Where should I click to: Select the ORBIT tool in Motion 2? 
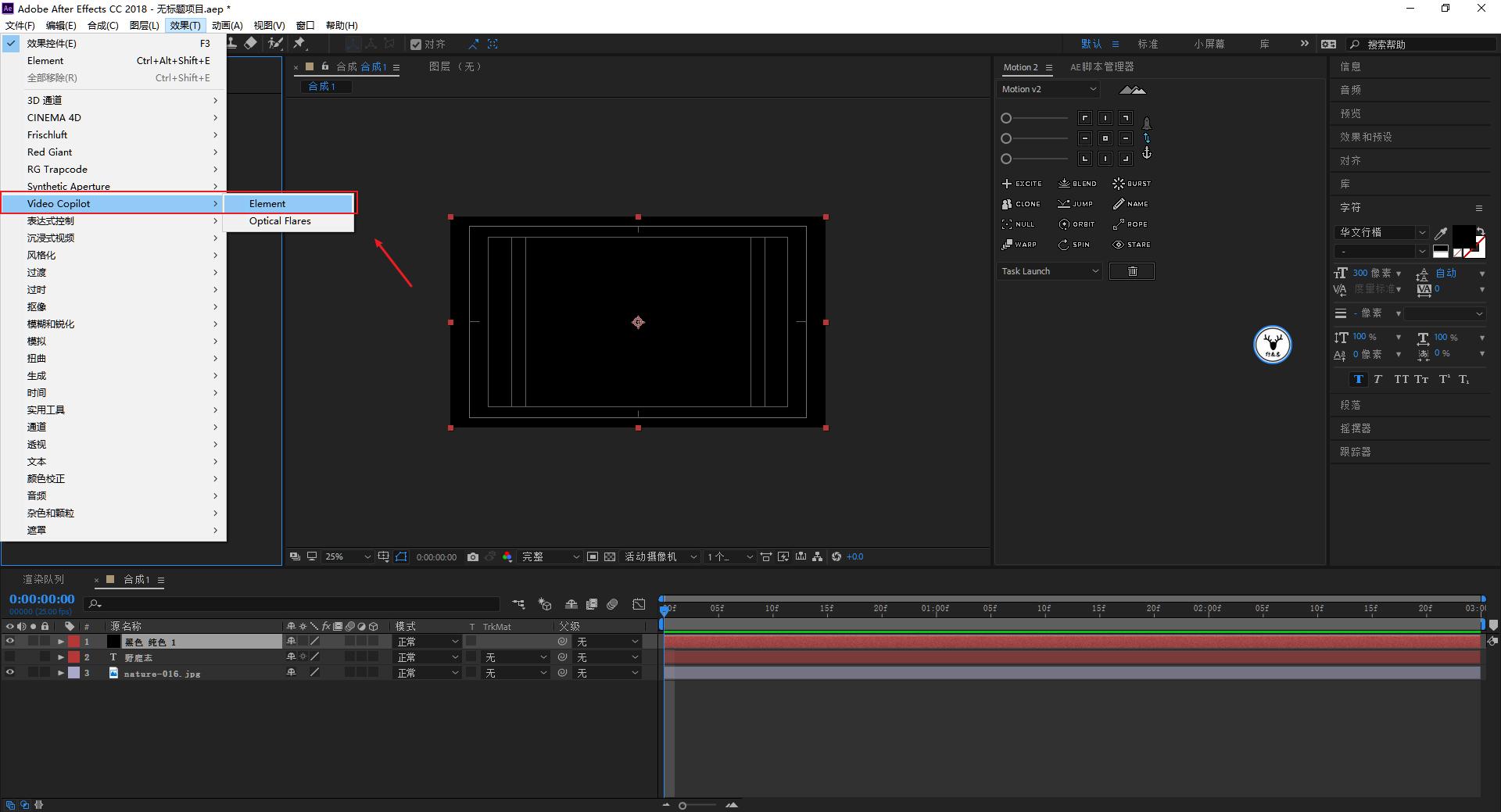coord(1076,224)
